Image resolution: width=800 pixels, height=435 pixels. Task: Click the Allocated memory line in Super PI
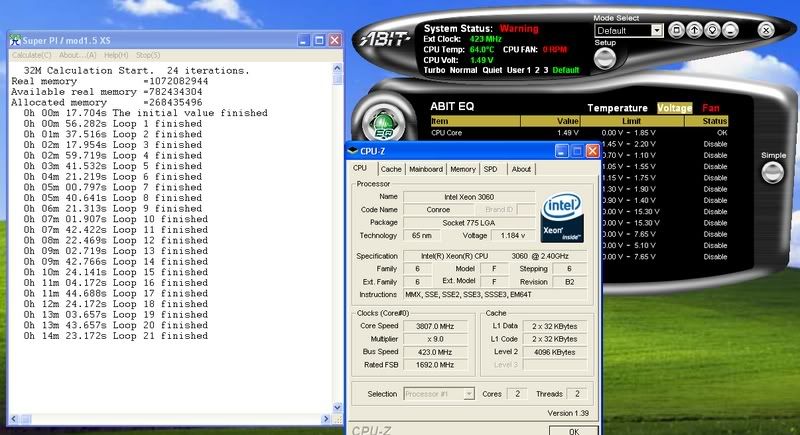[x=107, y=102]
